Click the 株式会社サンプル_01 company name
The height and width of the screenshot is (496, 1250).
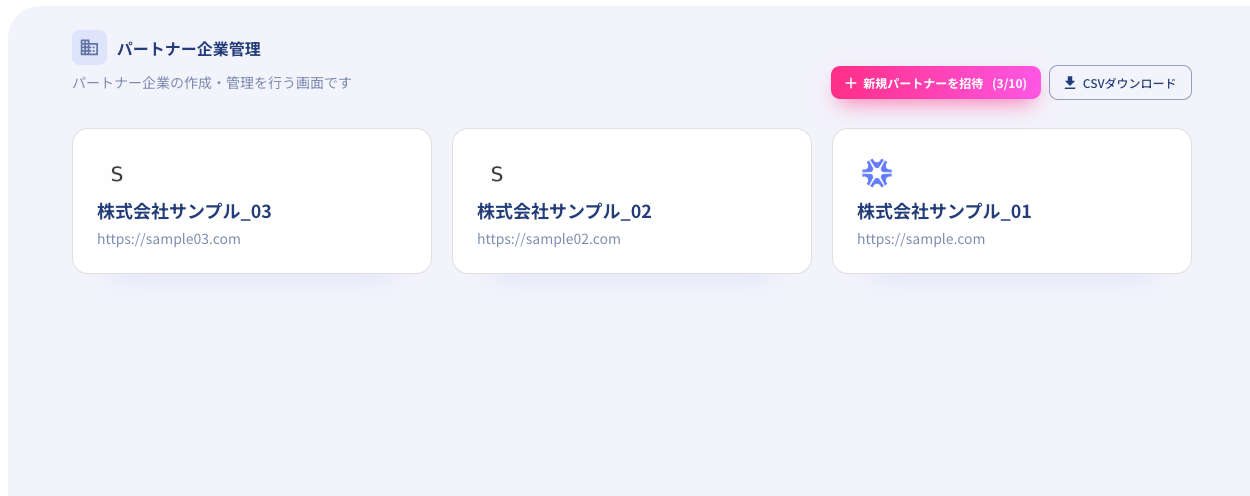[x=944, y=211]
